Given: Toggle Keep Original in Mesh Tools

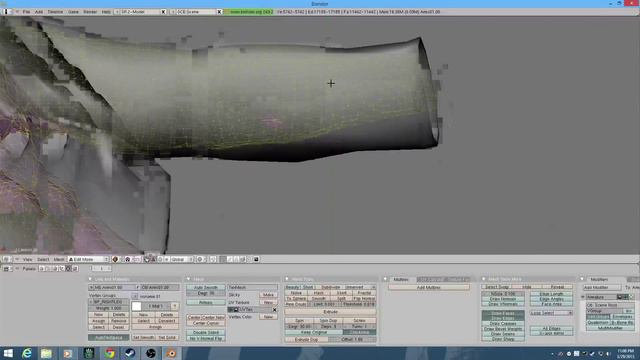Looking at the screenshot, I should [x=314, y=332].
